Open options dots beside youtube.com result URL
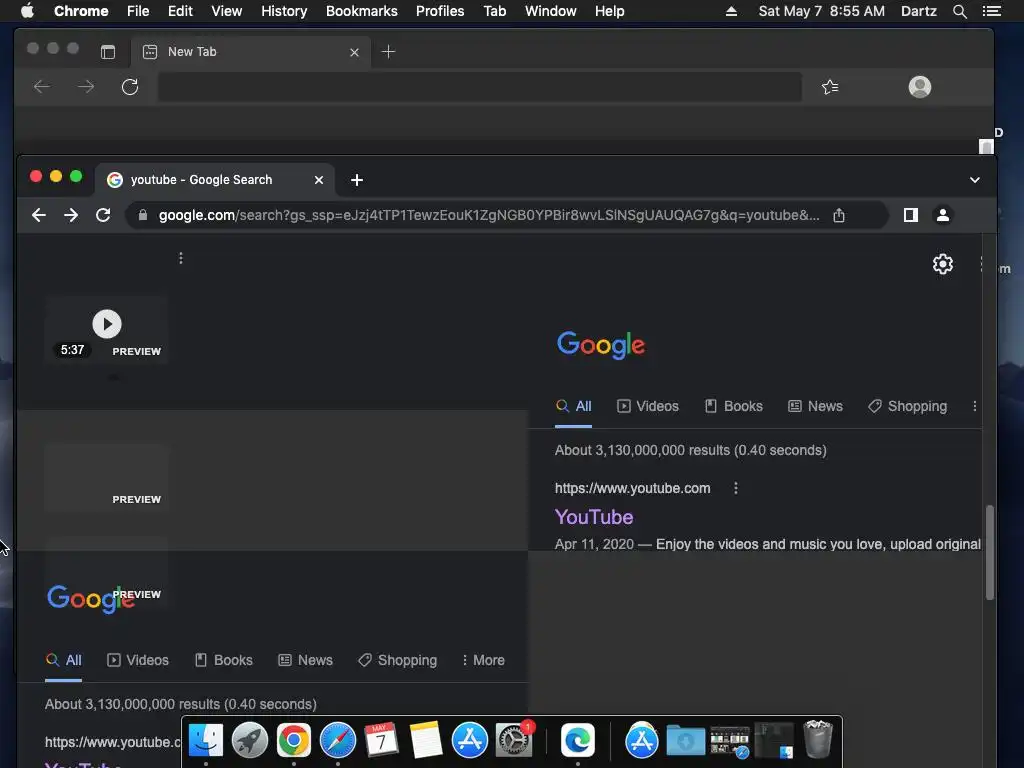This screenshot has width=1024, height=768. (735, 488)
